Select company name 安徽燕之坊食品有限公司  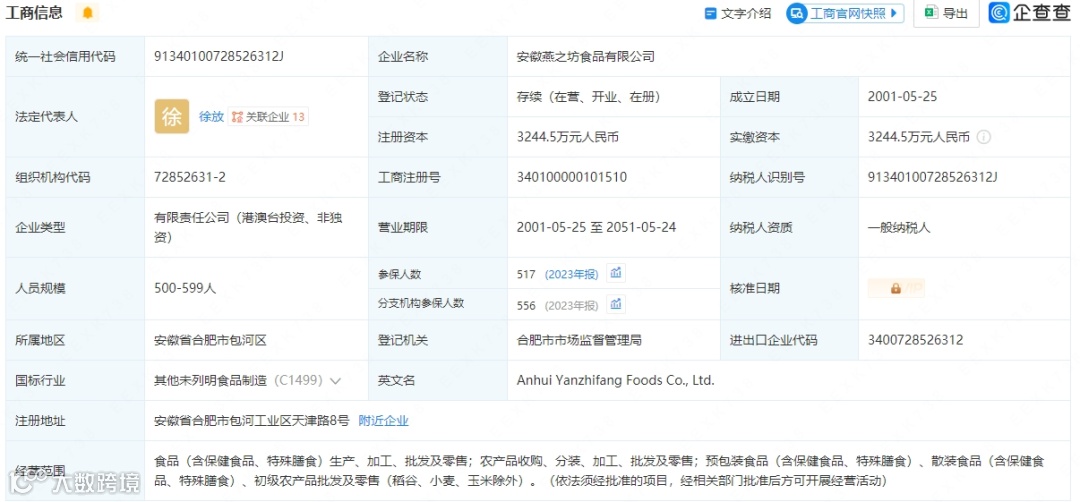point(585,56)
